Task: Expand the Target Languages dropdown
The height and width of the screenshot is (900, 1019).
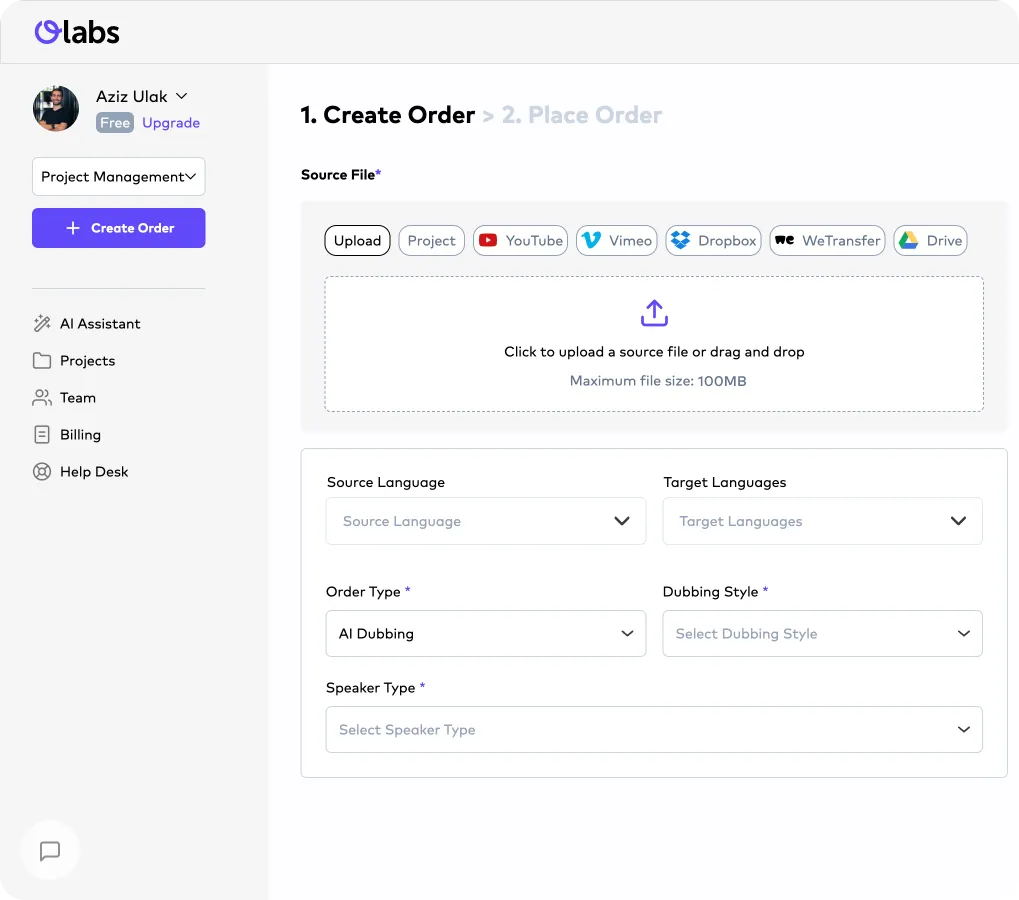Action: coord(822,521)
